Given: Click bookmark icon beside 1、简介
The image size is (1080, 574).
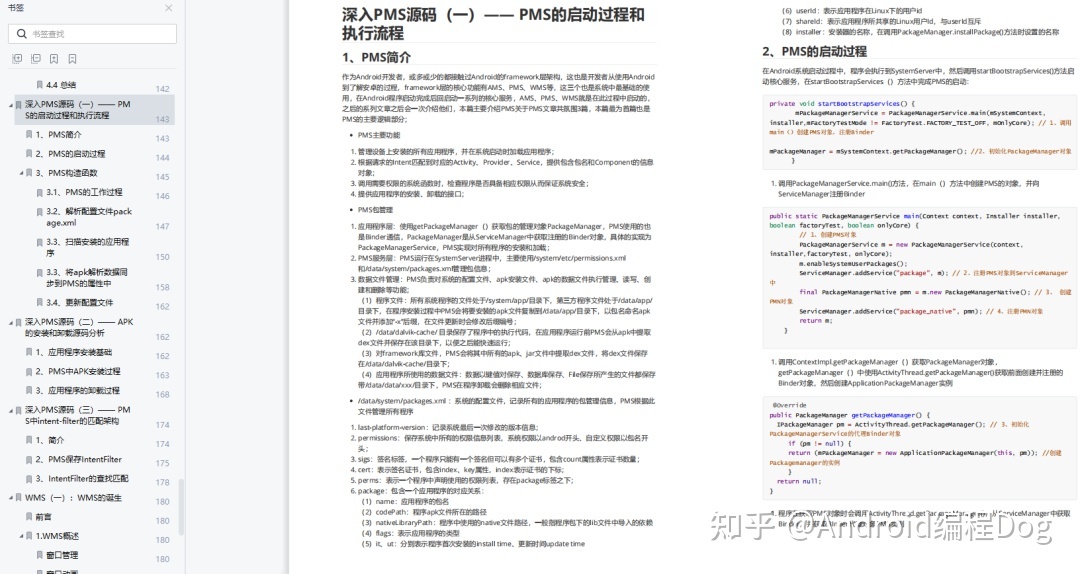Looking at the screenshot, I should pos(29,440).
